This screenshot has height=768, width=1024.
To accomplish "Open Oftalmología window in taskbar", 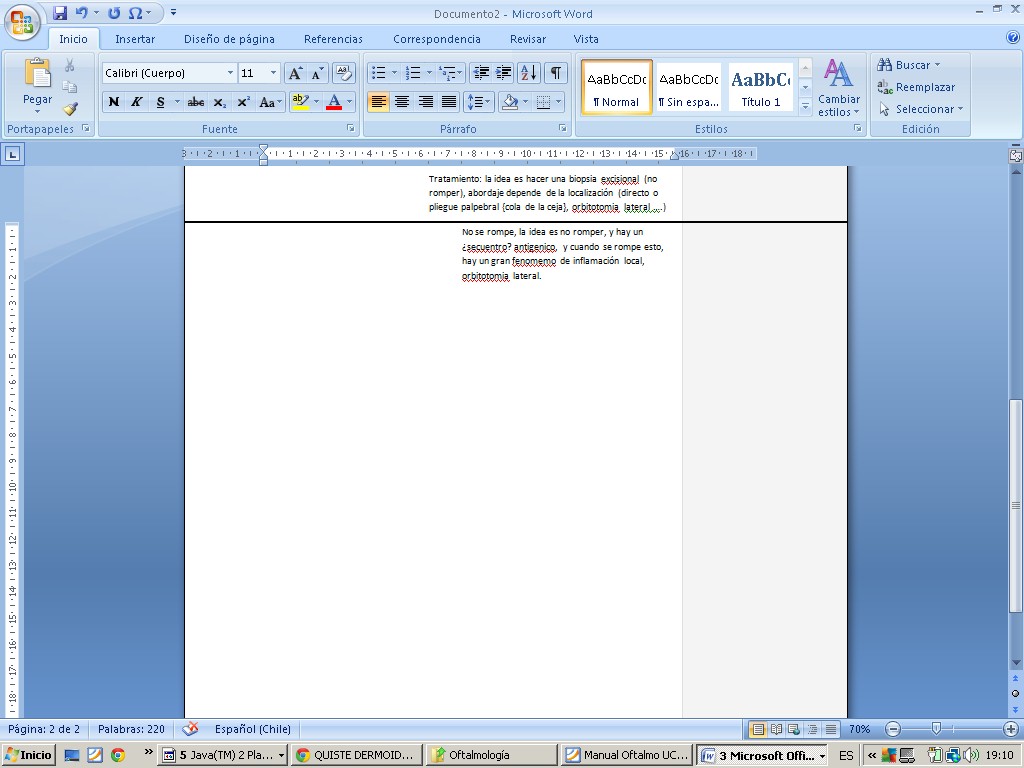I will pyautogui.click(x=490, y=755).
